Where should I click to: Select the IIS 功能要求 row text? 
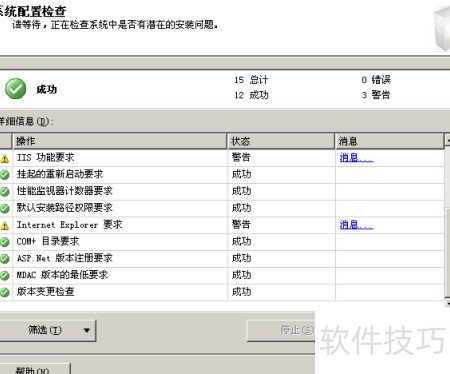point(46,158)
